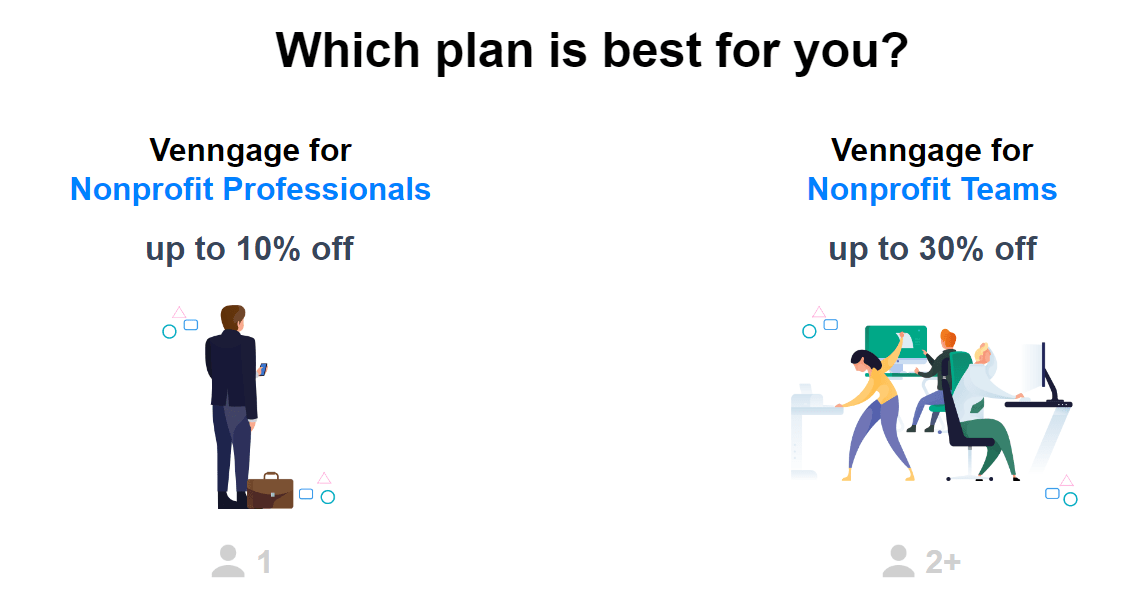Click the teal circle beside the briefcase
The width and height of the screenshot is (1134, 600).
pyautogui.click(x=328, y=497)
